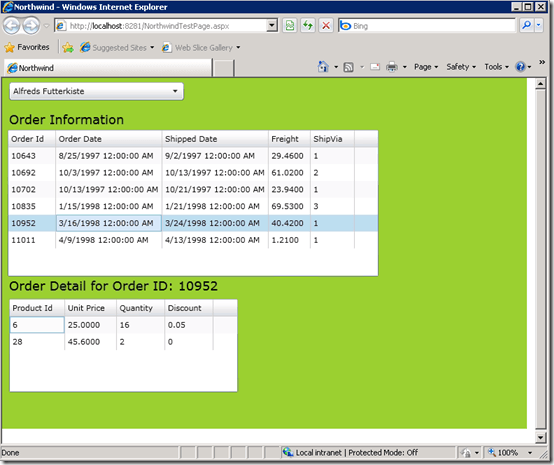Sort by Order Id column header
This screenshot has width=554, height=465.
(32, 139)
